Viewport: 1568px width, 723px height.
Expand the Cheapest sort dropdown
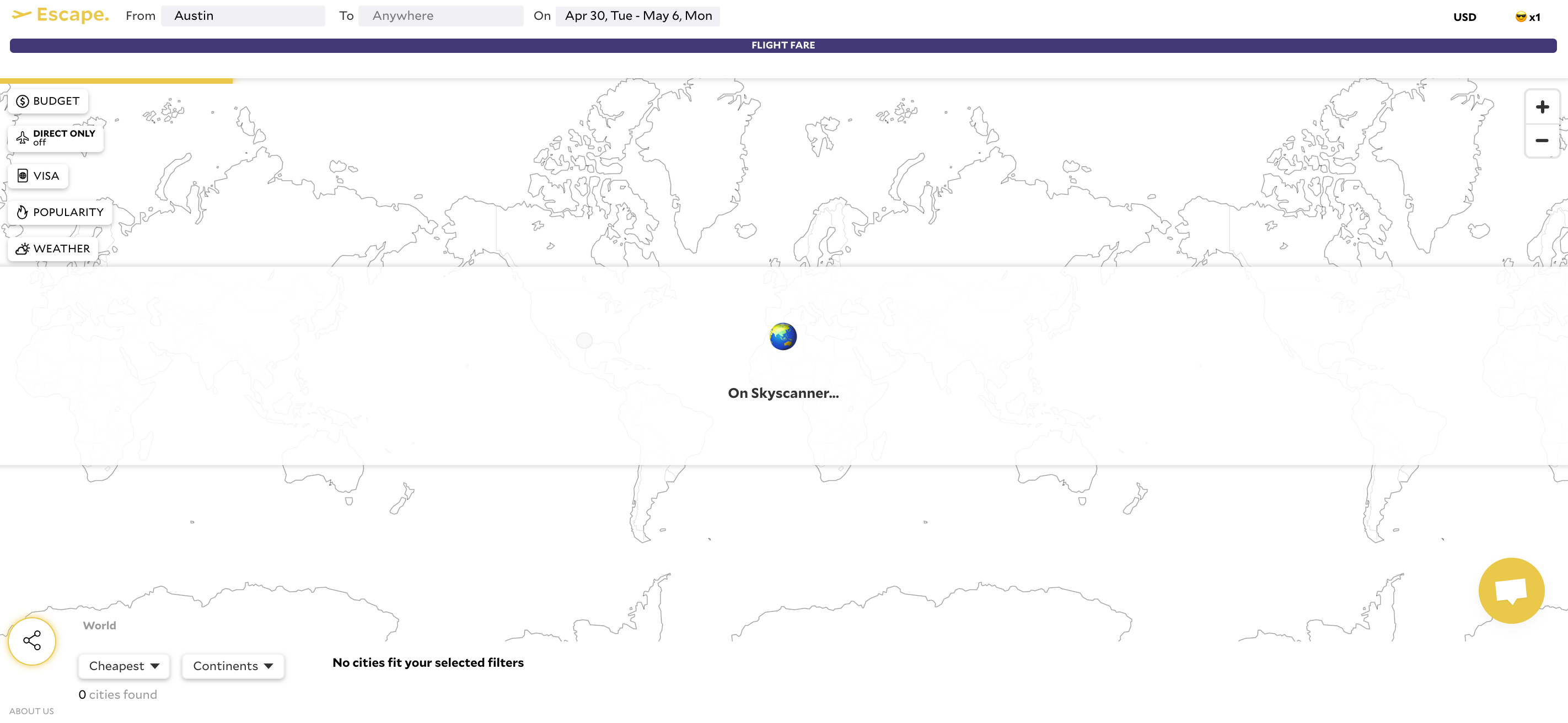(123, 666)
